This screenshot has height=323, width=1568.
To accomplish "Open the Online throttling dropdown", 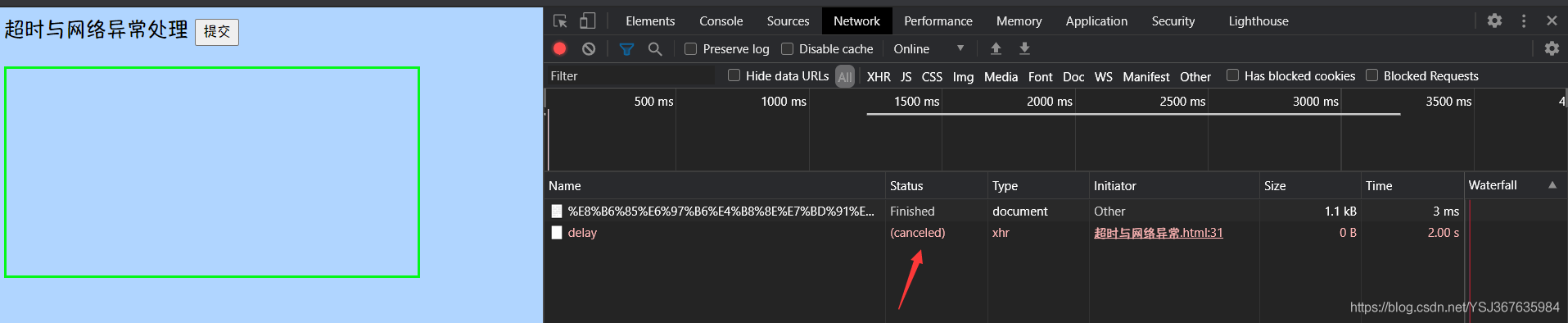I will tap(929, 49).
